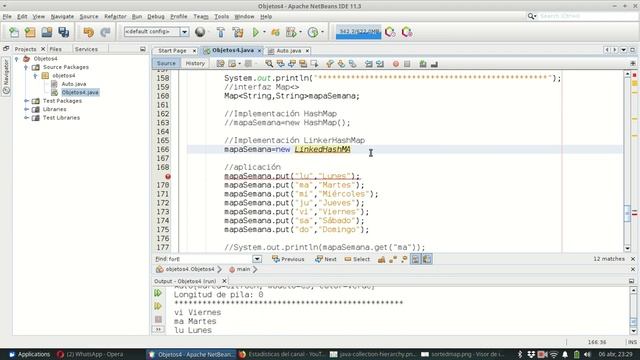Click the Re-run green arrows output icon
640x360 pixels.
[x=158, y=293]
